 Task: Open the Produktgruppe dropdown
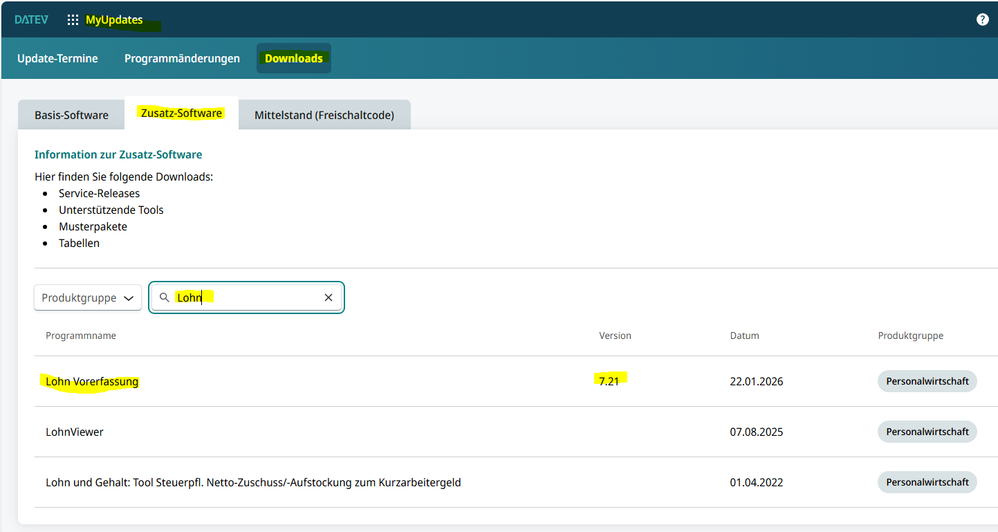pyautogui.click(x=88, y=298)
